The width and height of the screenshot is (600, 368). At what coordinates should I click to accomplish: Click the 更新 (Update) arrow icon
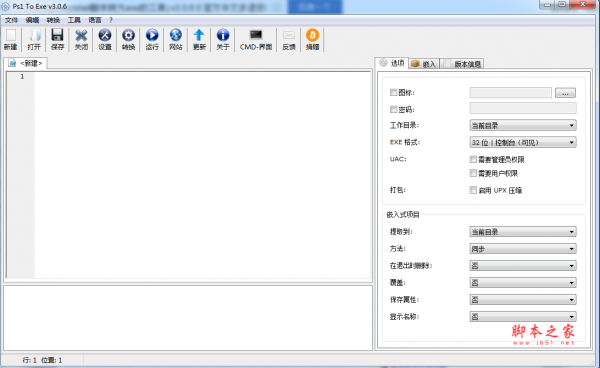tap(199, 40)
